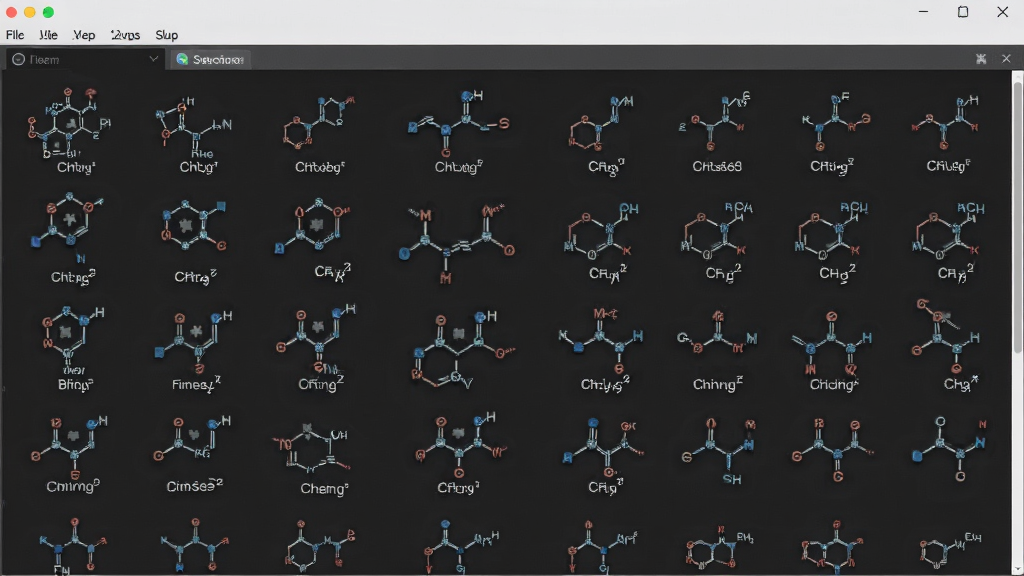Close the panel with the X icon

pyautogui.click(x=1006, y=59)
